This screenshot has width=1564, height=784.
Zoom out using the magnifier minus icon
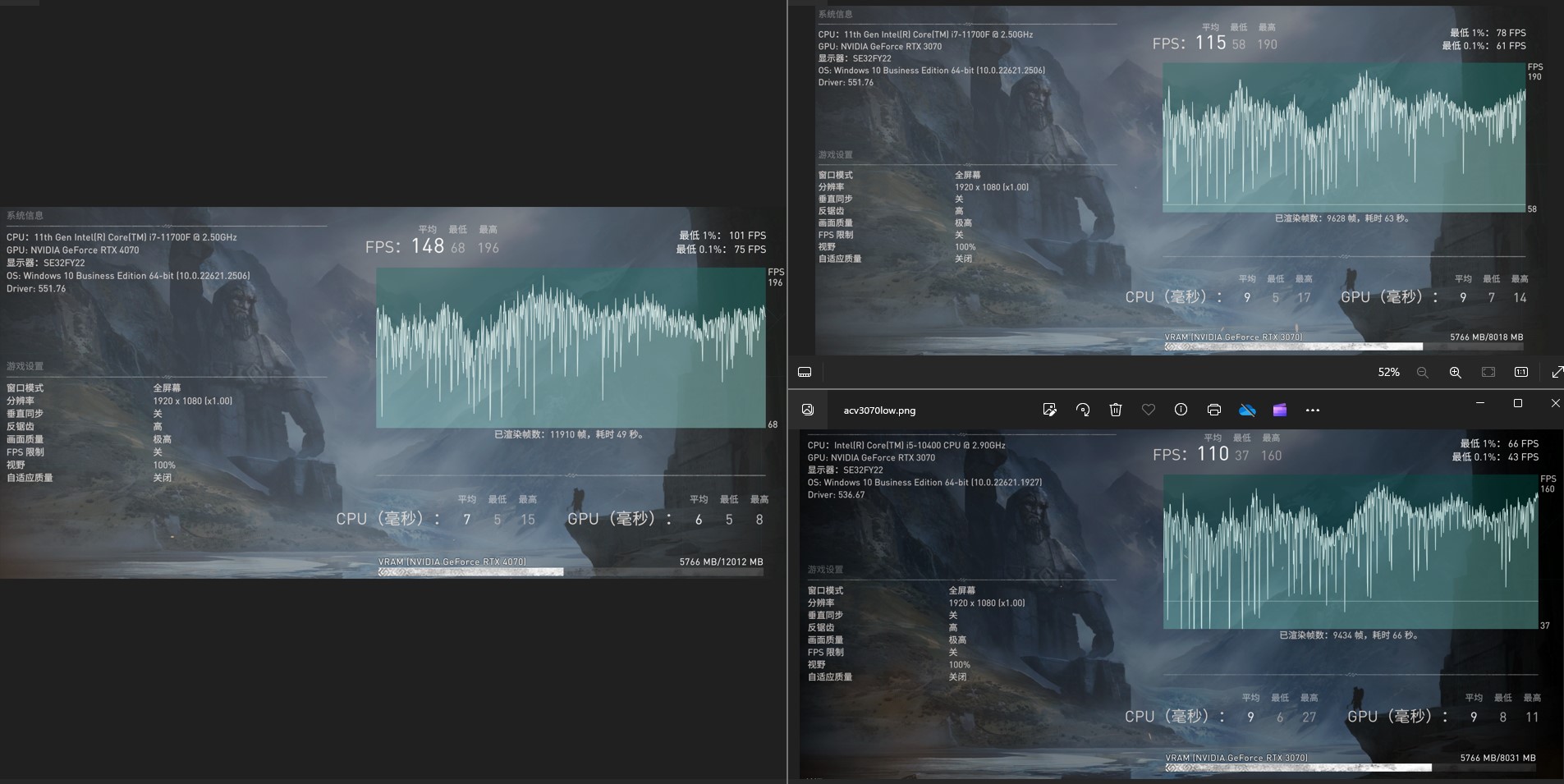tap(1422, 372)
